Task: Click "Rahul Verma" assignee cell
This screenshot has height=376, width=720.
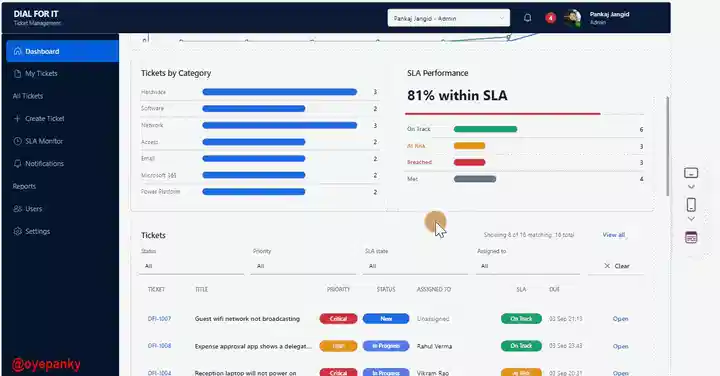Action: pyautogui.click(x=434, y=346)
